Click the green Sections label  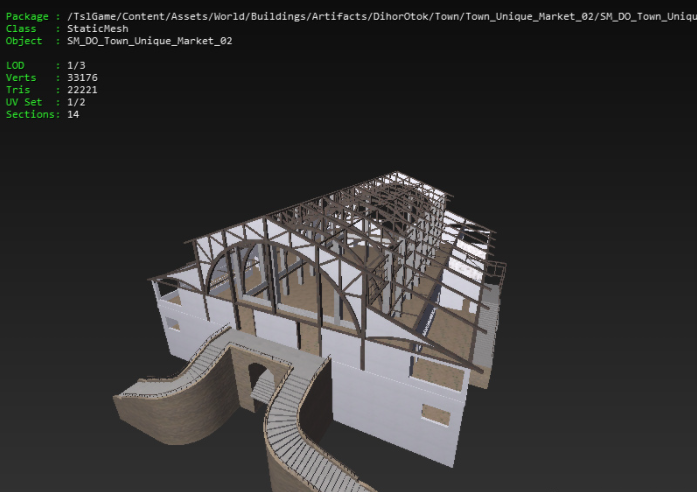tap(30, 114)
